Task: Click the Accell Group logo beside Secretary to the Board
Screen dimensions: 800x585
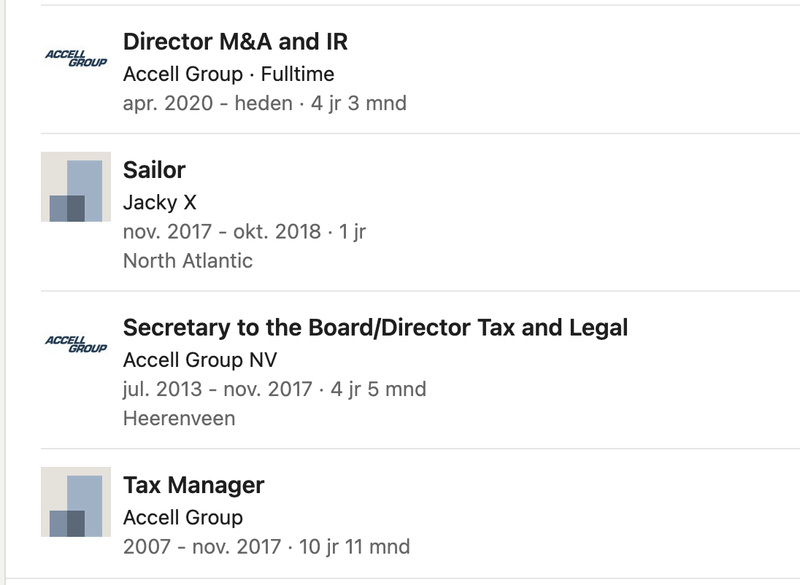Action: (76, 344)
